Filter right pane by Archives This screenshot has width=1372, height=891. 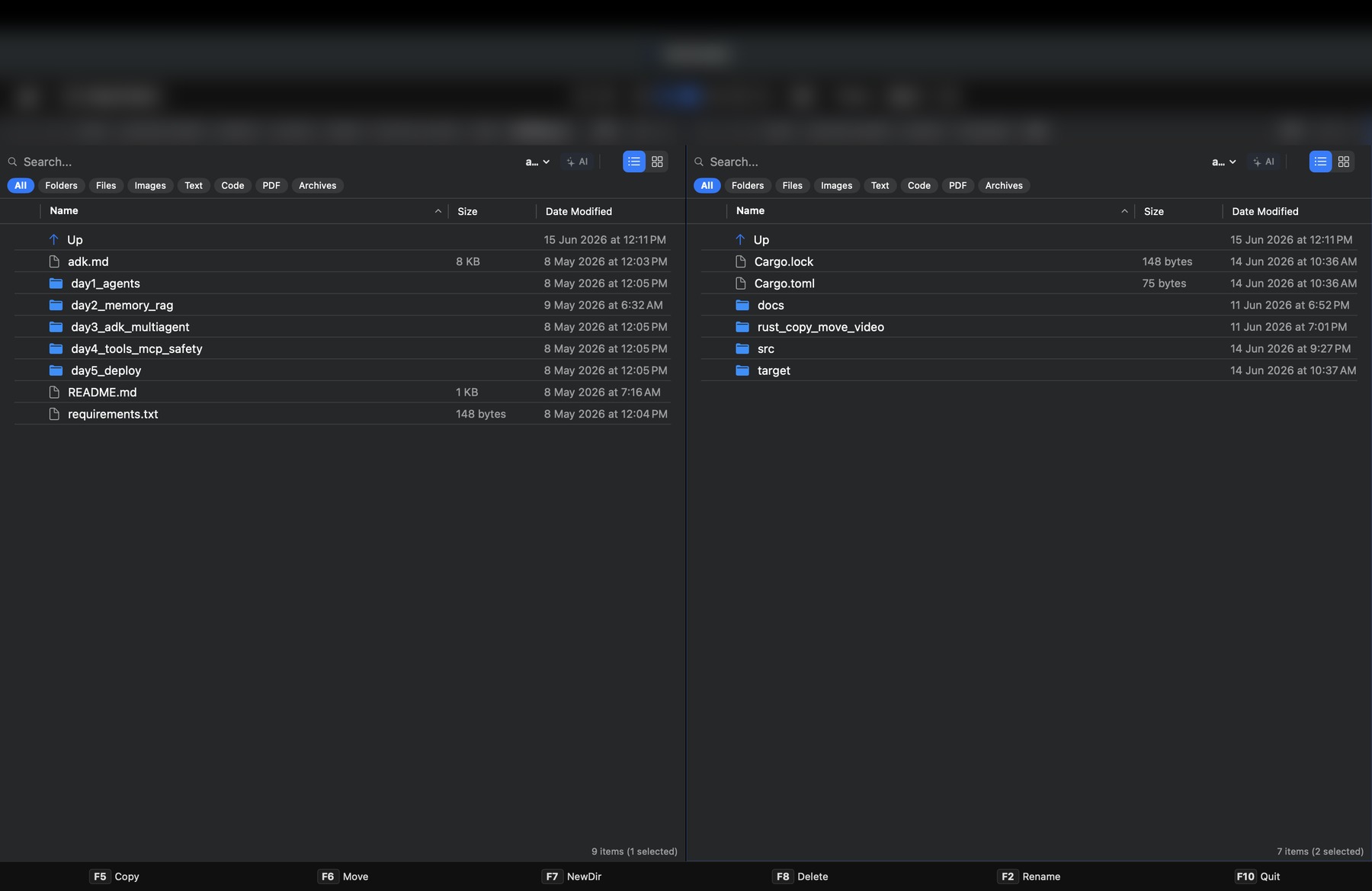(1004, 185)
